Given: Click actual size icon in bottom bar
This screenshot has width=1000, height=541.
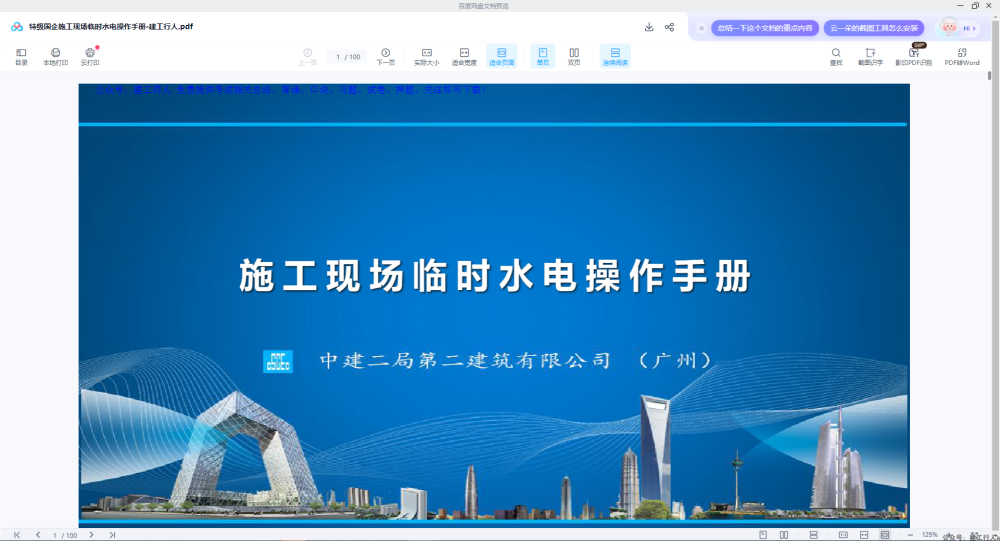Looking at the screenshot, I should [843, 535].
